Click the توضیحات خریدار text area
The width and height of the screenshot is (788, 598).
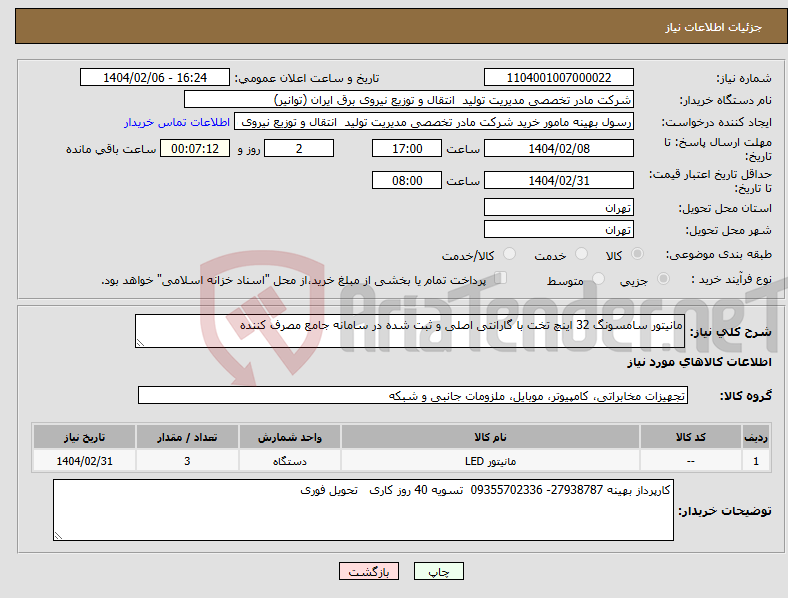pyautogui.click(x=363, y=510)
